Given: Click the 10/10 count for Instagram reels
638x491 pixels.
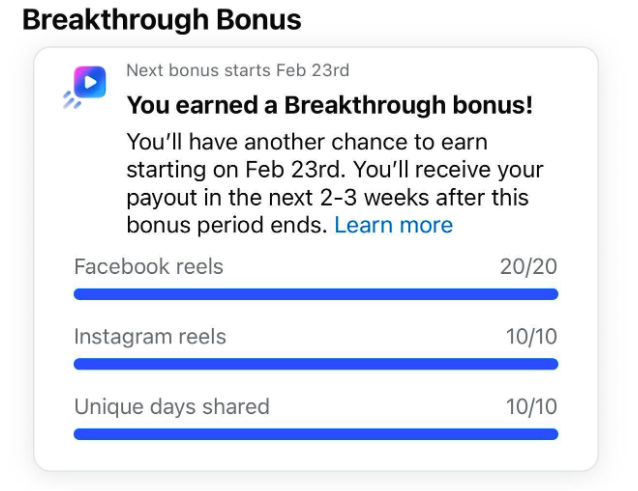Looking at the screenshot, I should tap(531, 337).
